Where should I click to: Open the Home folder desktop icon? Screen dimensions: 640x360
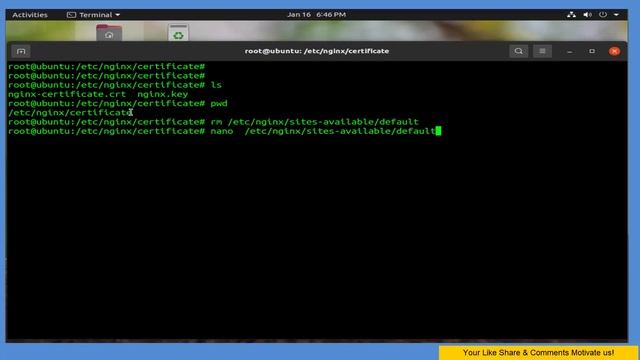tap(109, 33)
